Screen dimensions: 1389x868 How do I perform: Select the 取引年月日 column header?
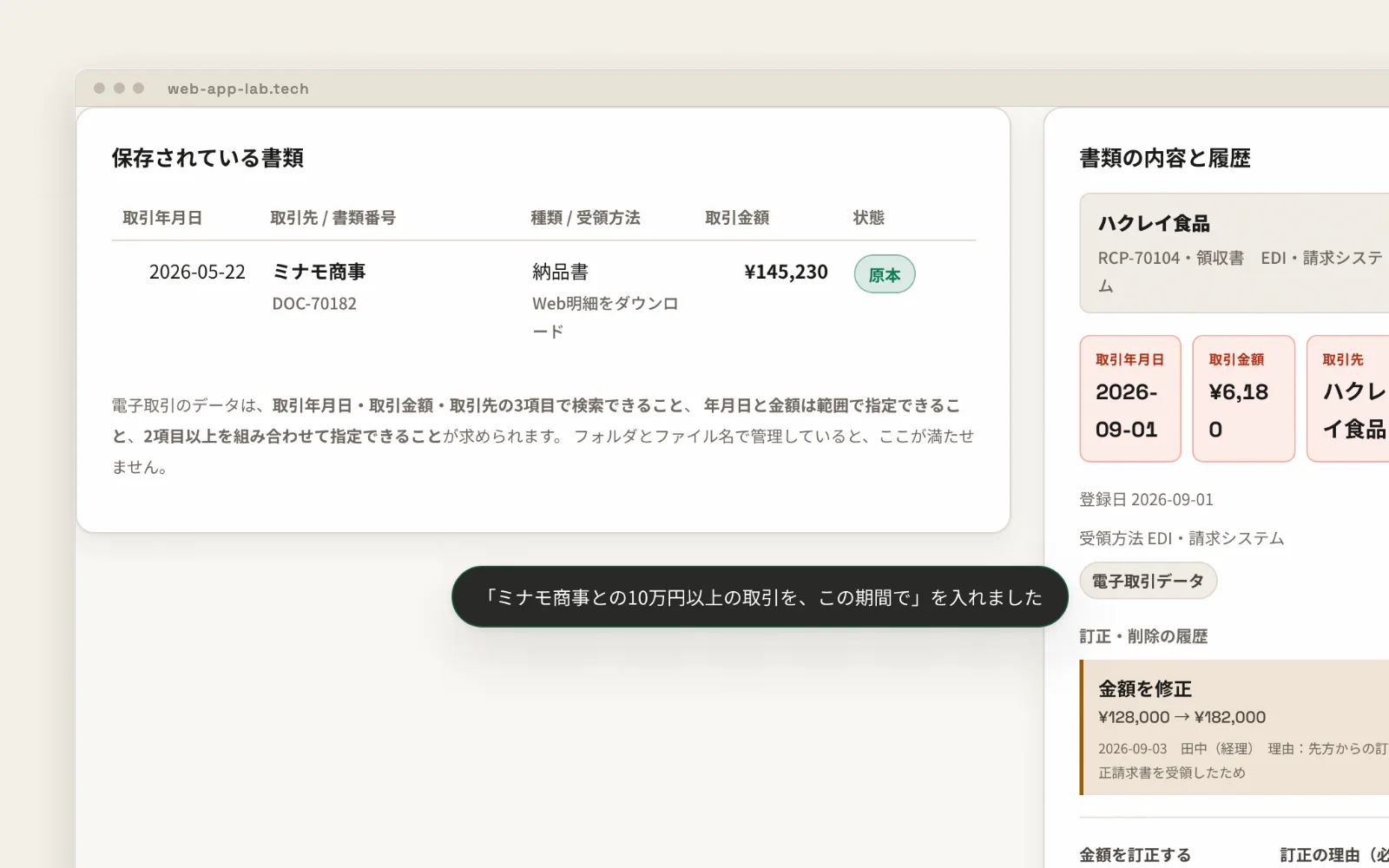[x=162, y=218]
